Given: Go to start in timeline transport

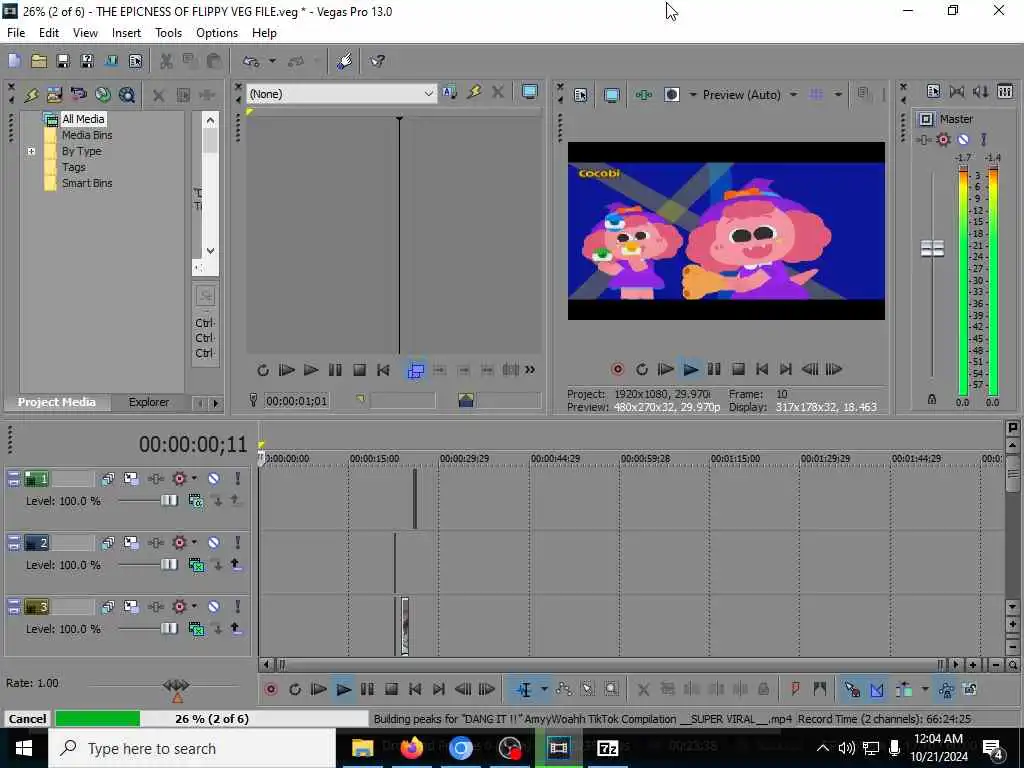Looking at the screenshot, I should [x=415, y=690].
